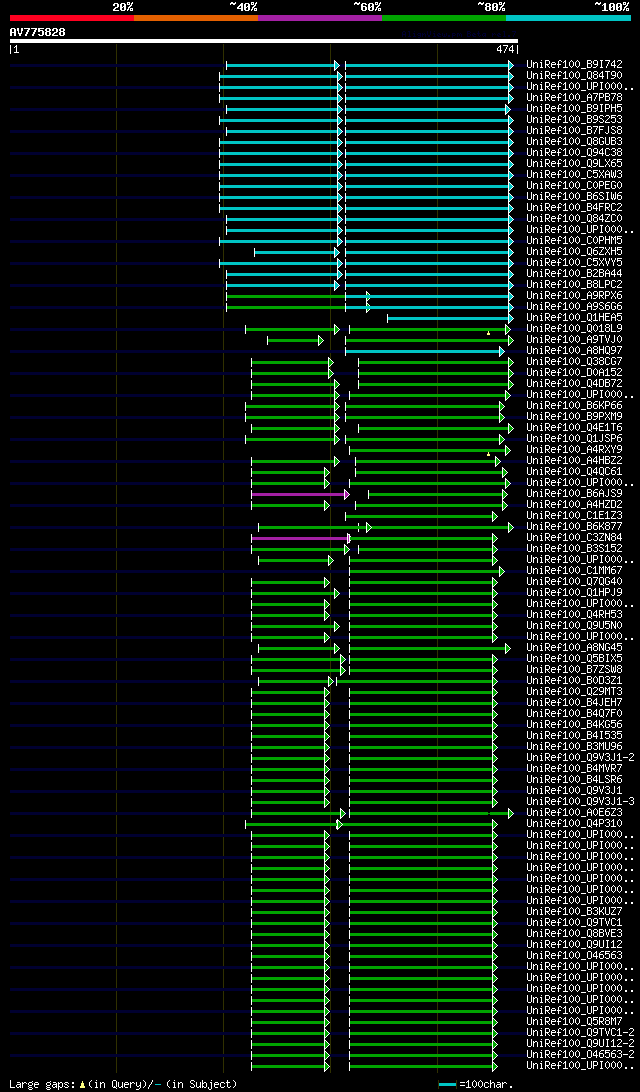Viewport: 640px width, 1092px height.
Task: Select the UniRef100_Q6ZXH5 label
Action: (x=575, y=251)
